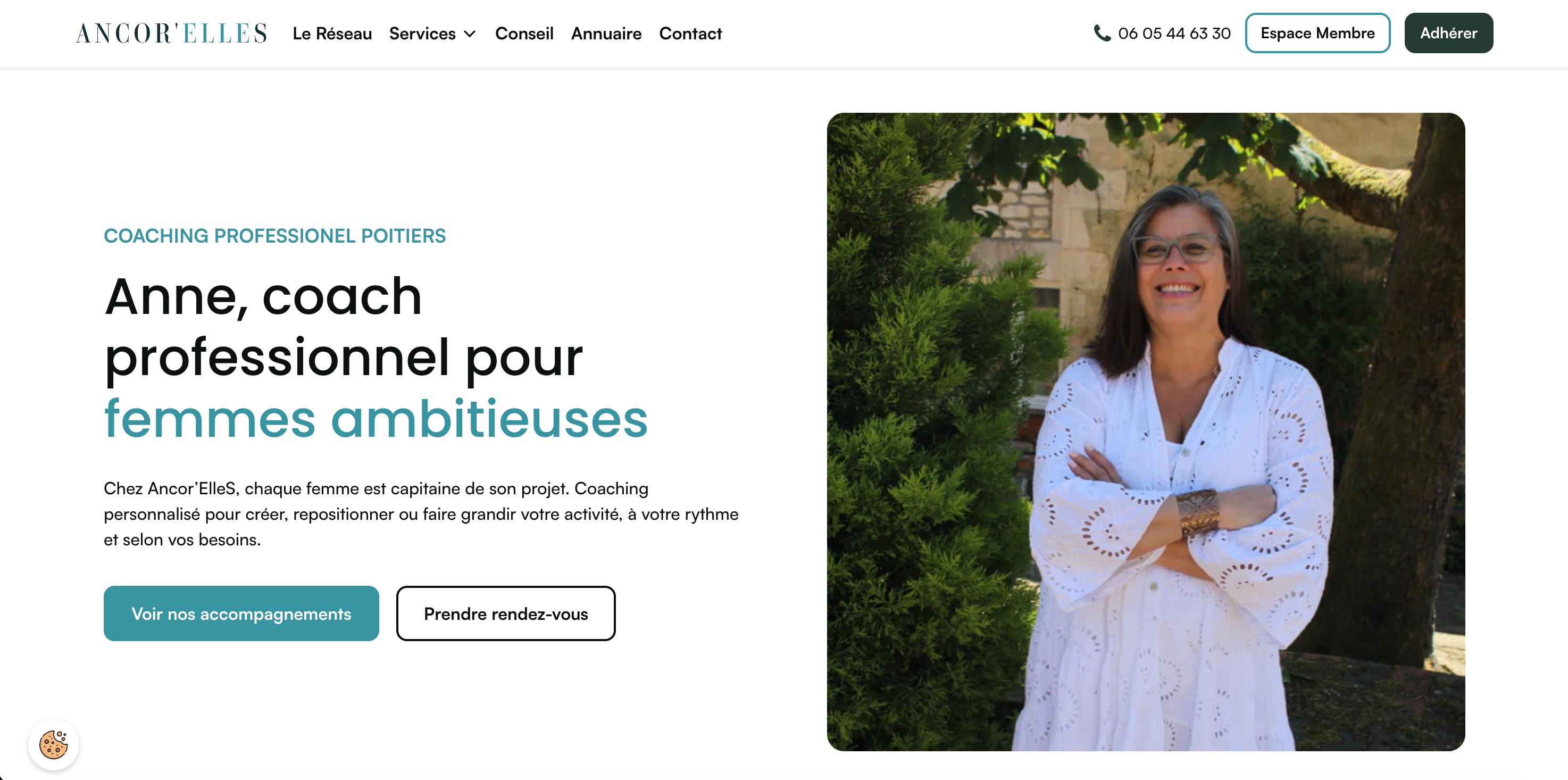Click the photo of Anne

point(1146,431)
